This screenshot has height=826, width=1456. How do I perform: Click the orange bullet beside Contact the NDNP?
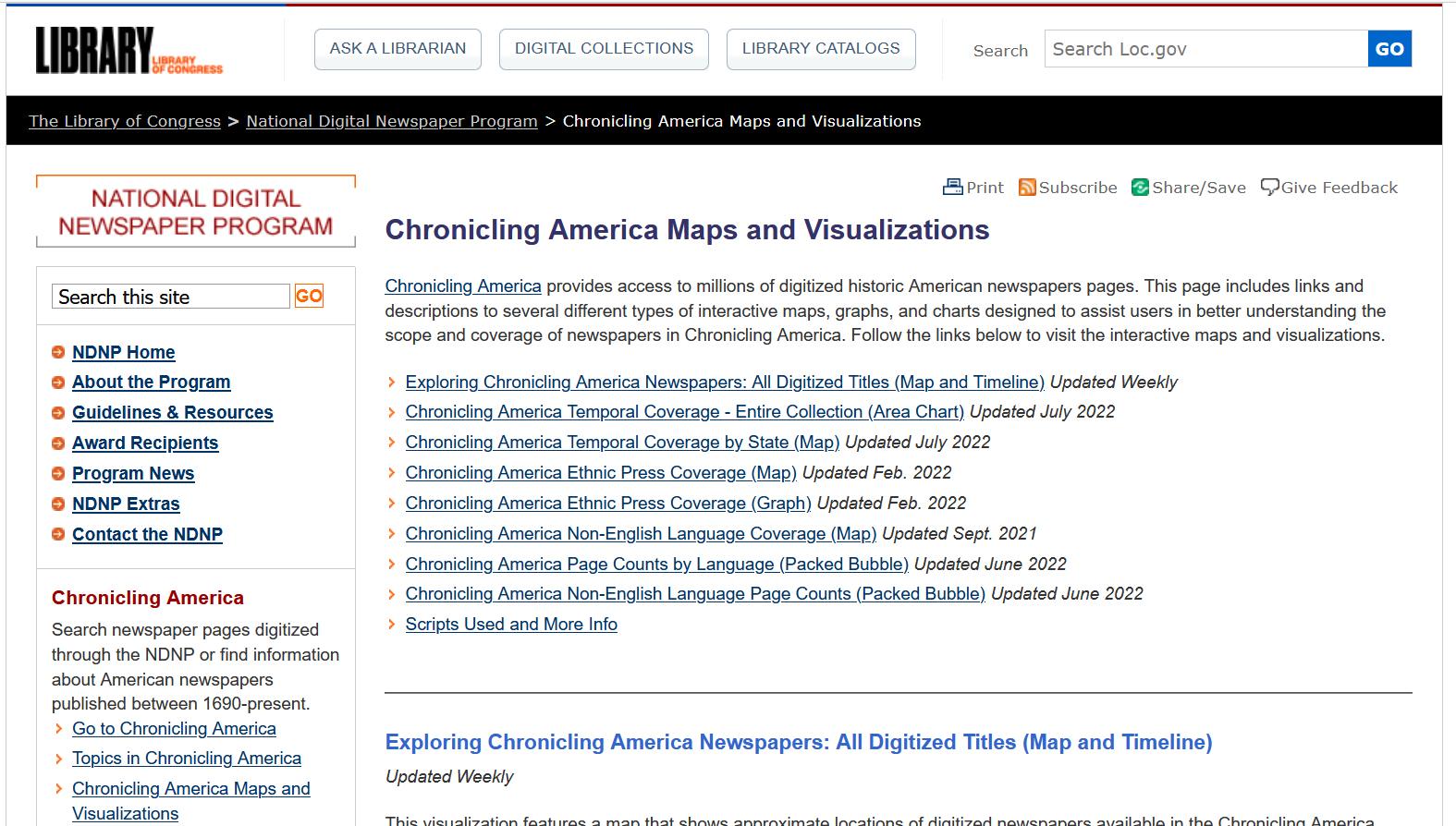58,534
